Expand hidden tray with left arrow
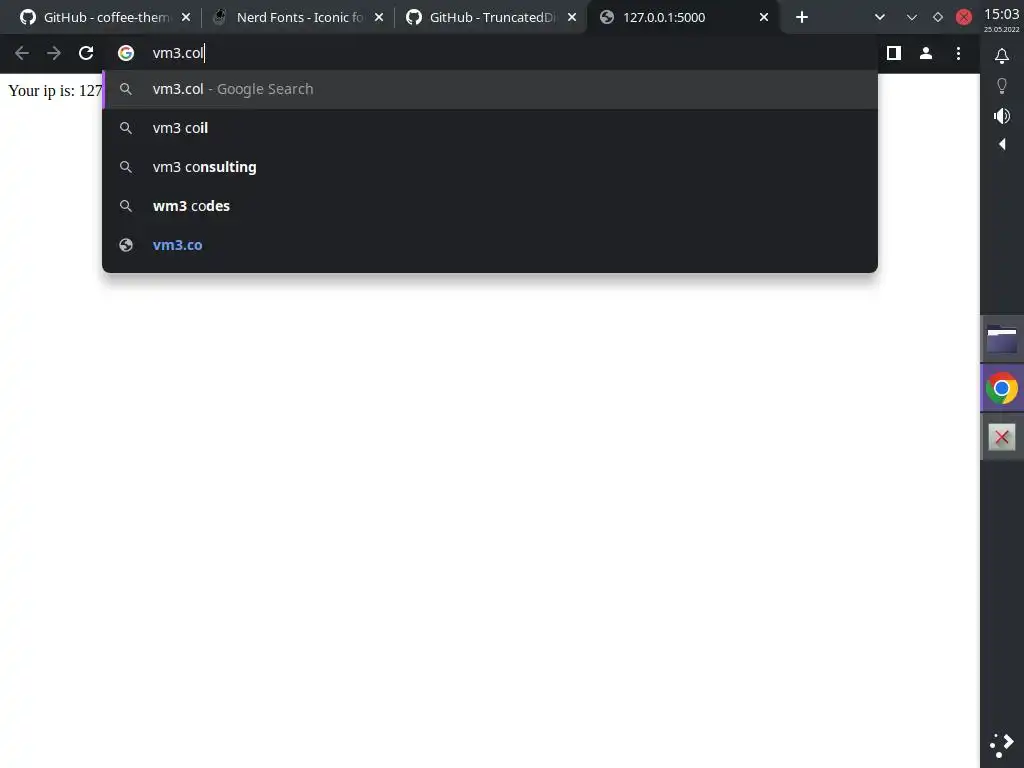Image resolution: width=1024 pixels, height=768 pixels. tap(1002, 144)
